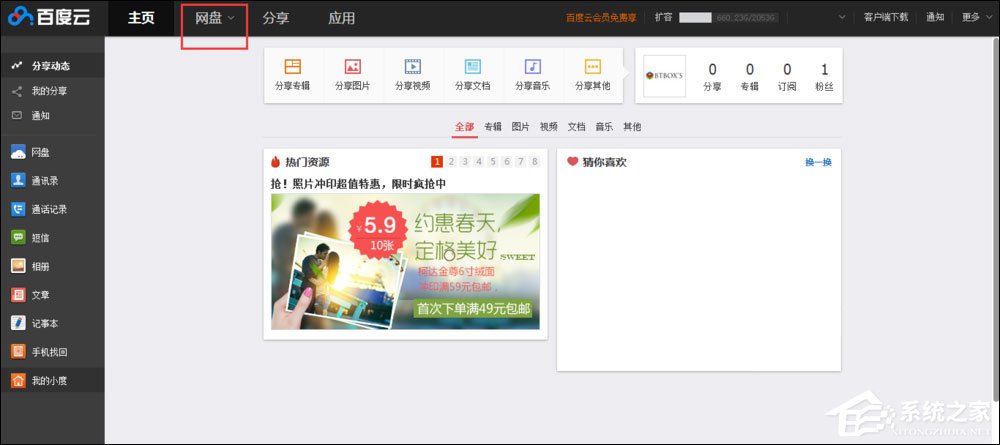Select 分享动态 in the sidebar
Image resolution: width=1000 pixels, height=445 pixels.
pos(52,66)
